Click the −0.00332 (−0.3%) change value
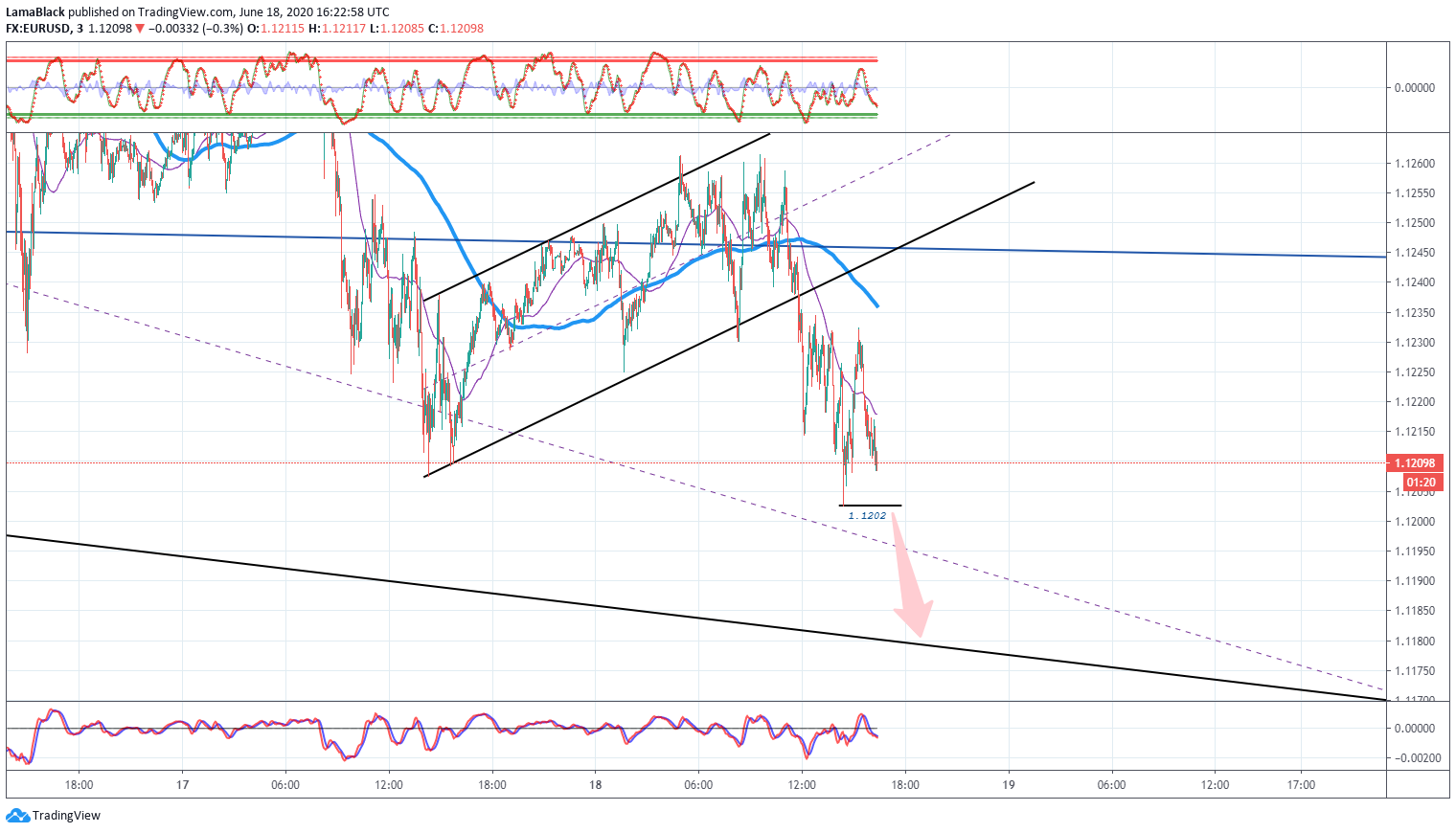The height and width of the screenshot is (833, 1456). tap(196, 29)
